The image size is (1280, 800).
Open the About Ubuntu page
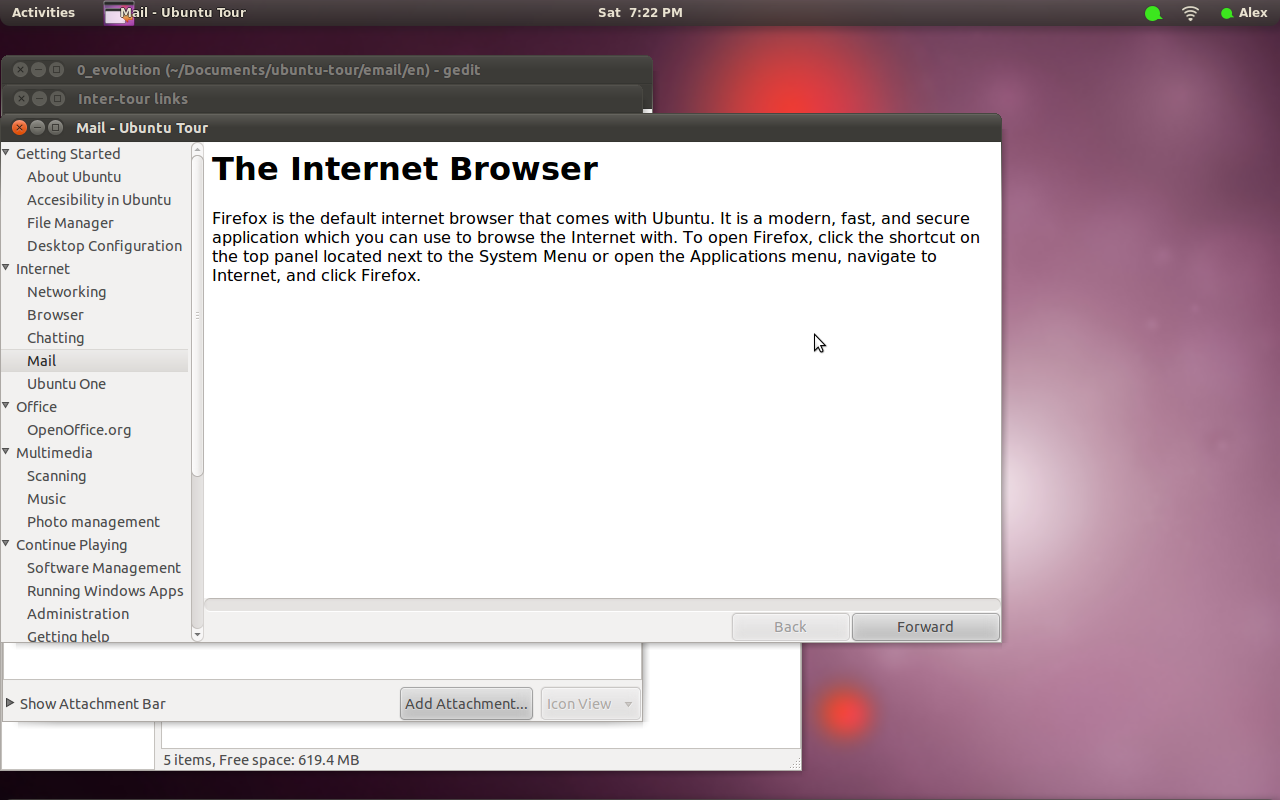(x=74, y=177)
